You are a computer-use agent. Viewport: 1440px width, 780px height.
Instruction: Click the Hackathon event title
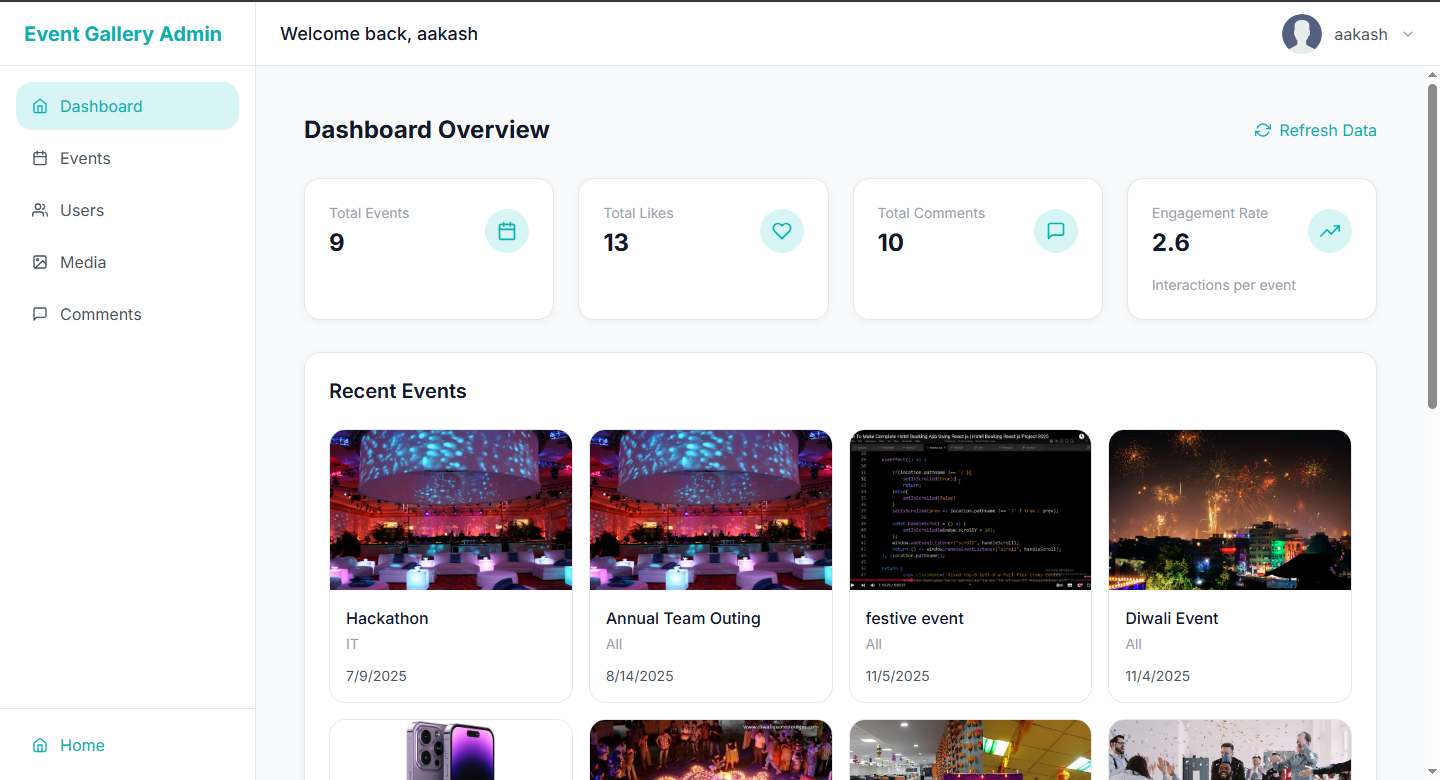[x=387, y=618]
